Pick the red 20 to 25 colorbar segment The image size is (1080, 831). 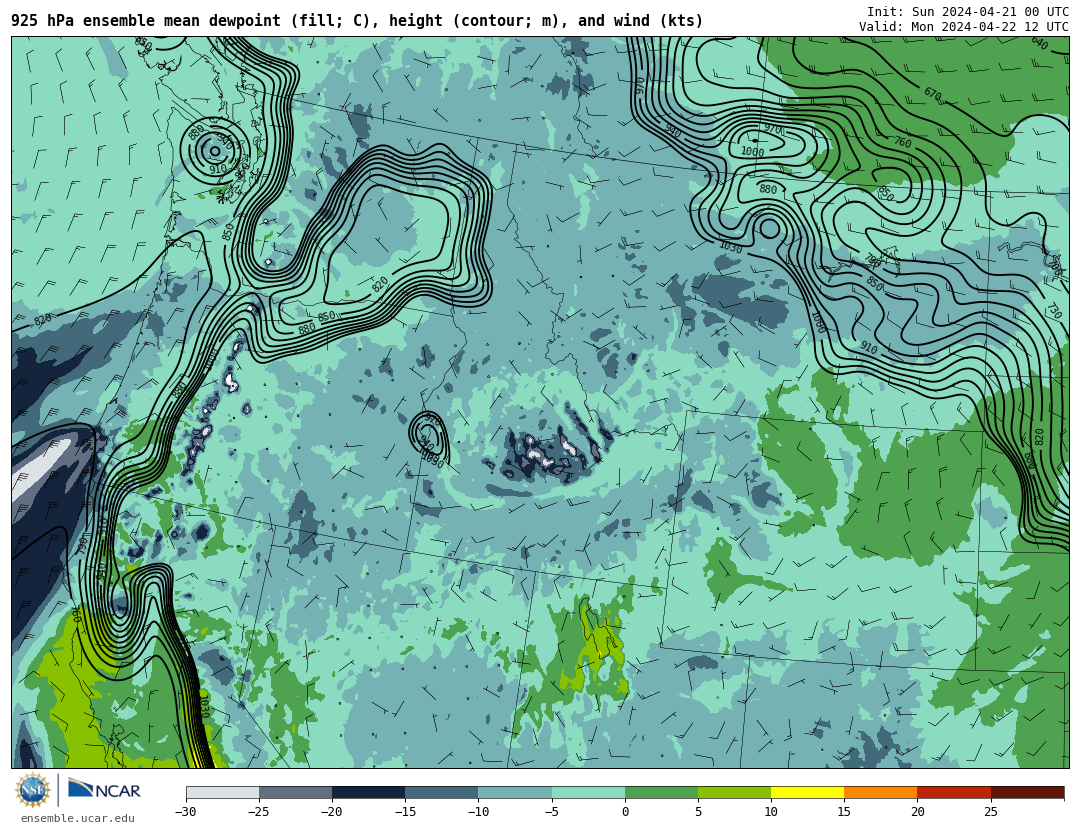tap(954, 792)
